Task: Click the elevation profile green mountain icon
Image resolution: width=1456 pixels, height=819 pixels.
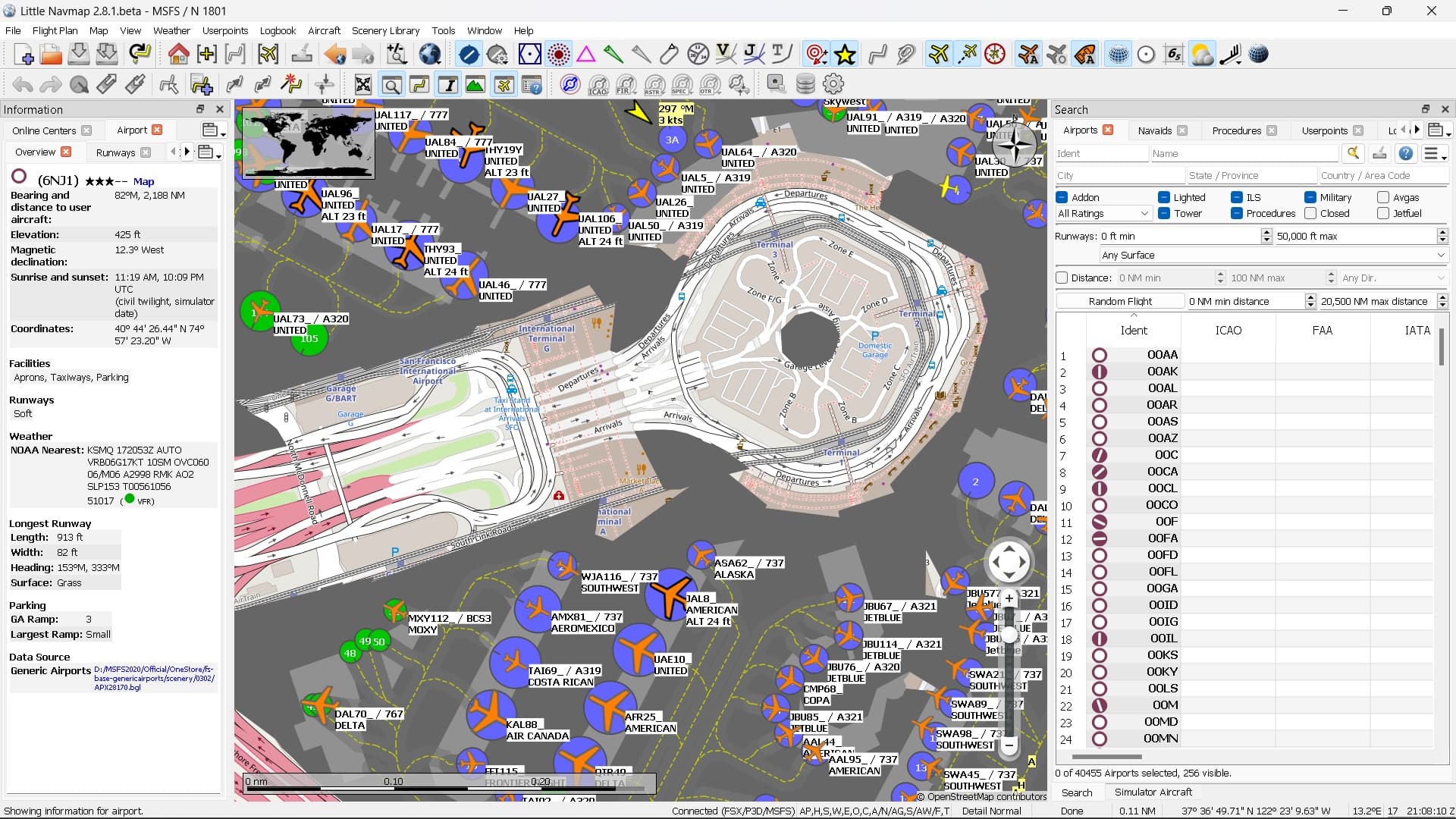Action: click(475, 84)
